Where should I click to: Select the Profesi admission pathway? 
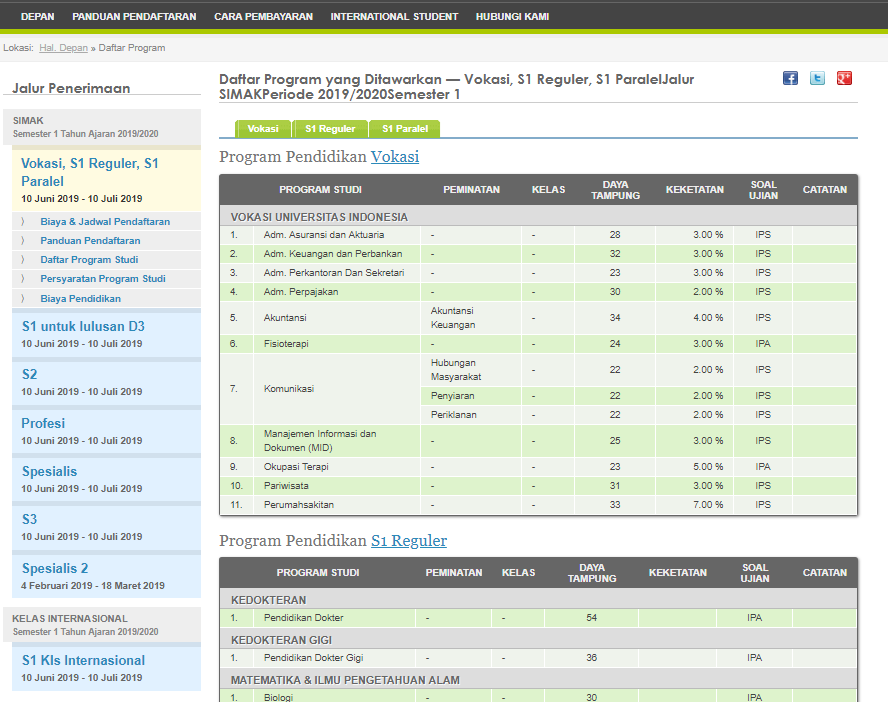click(106, 431)
